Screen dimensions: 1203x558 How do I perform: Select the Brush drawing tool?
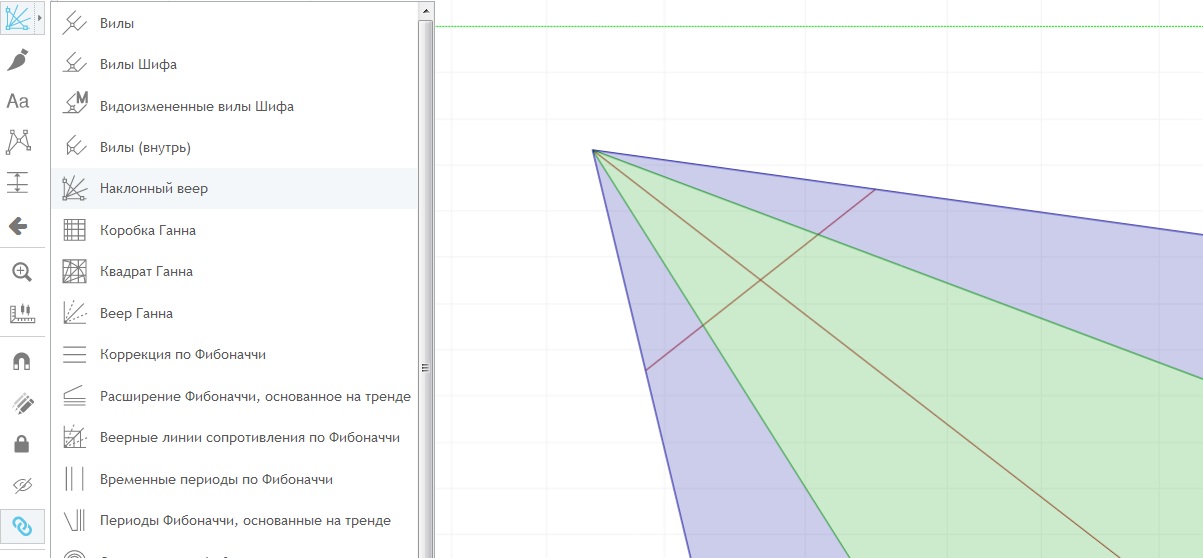[x=18, y=60]
